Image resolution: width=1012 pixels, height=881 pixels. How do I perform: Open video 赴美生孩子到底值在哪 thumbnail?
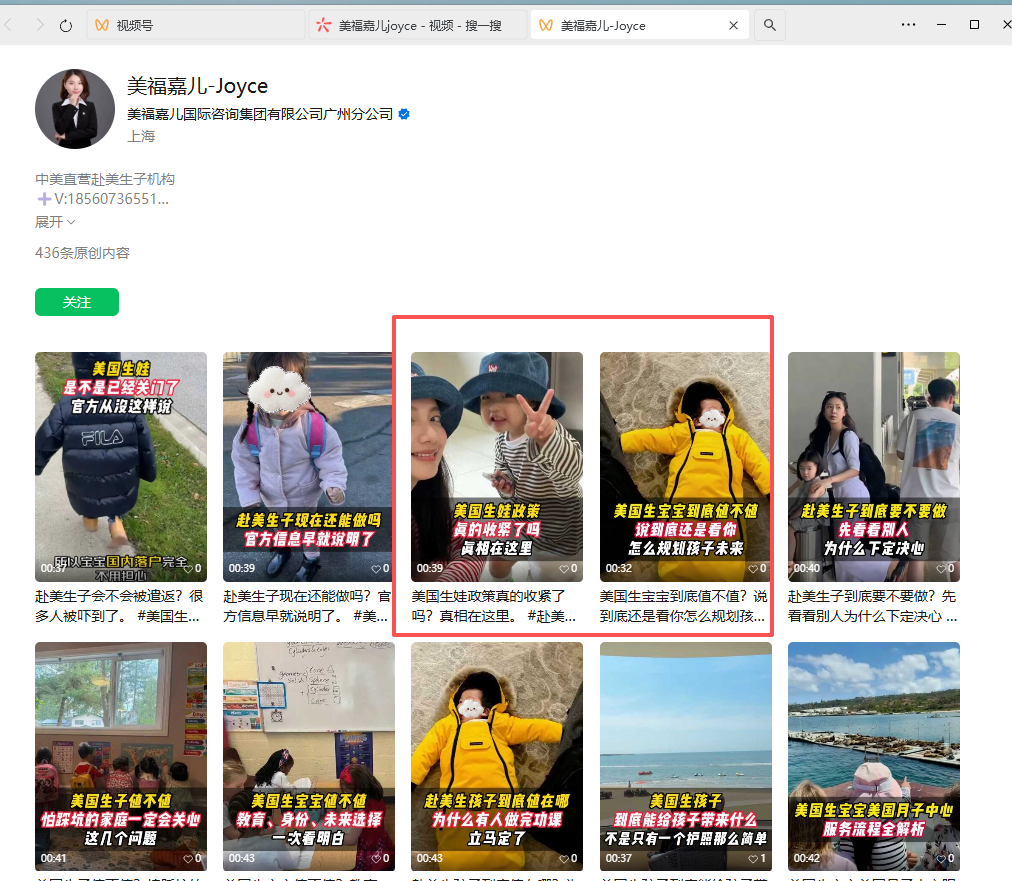(497, 756)
